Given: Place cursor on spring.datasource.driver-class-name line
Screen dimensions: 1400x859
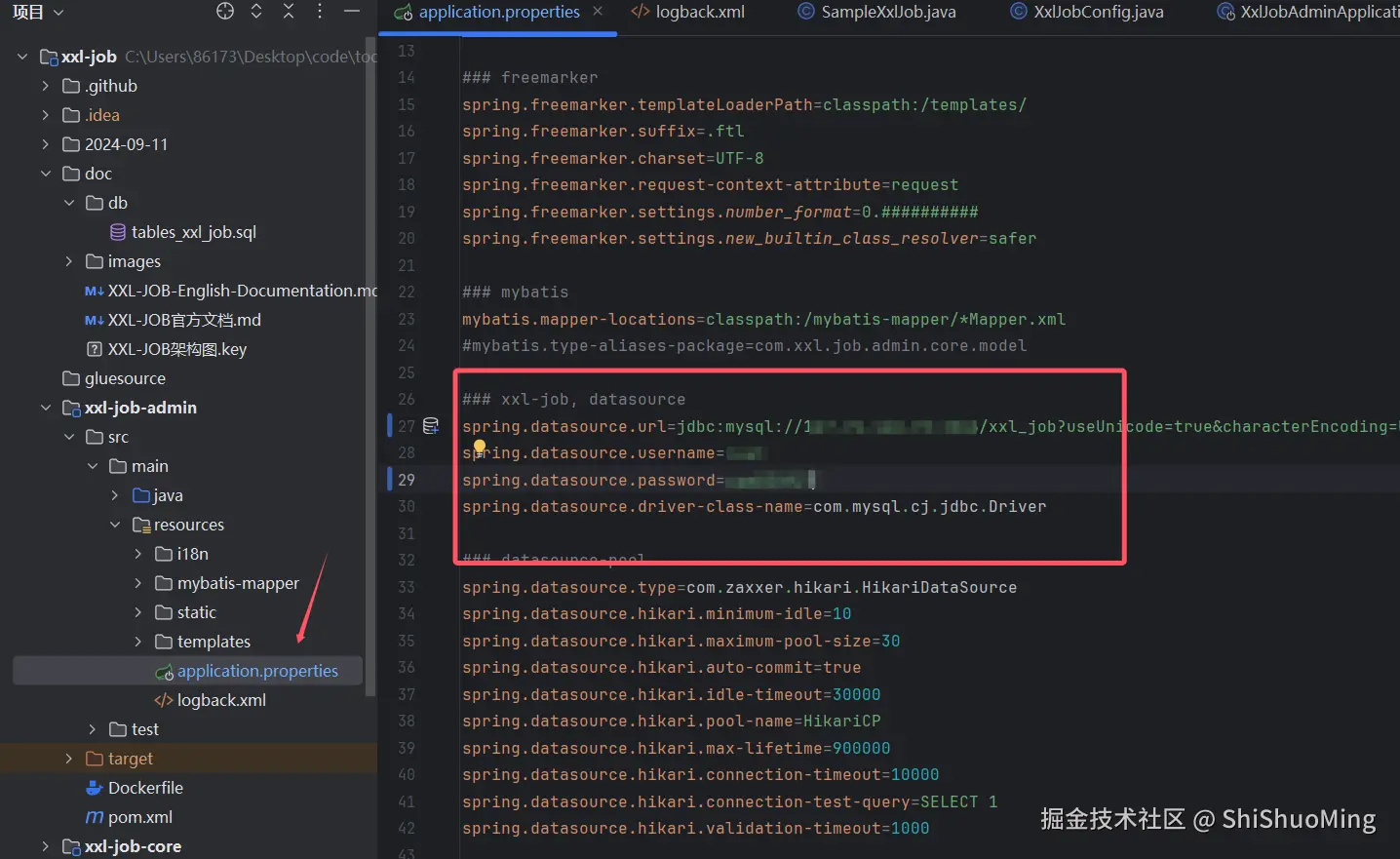Looking at the screenshot, I should coord(755,506).
